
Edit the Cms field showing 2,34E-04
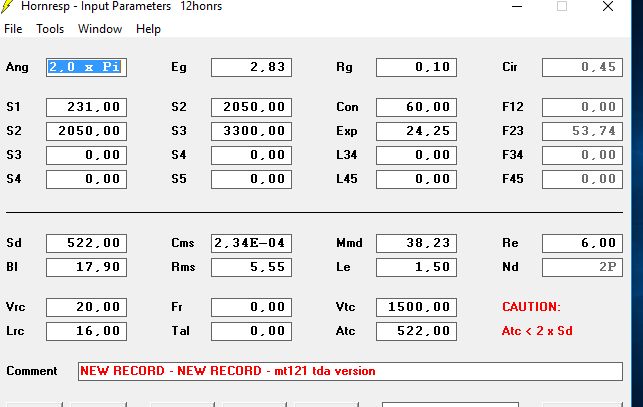tap(251, 243)
